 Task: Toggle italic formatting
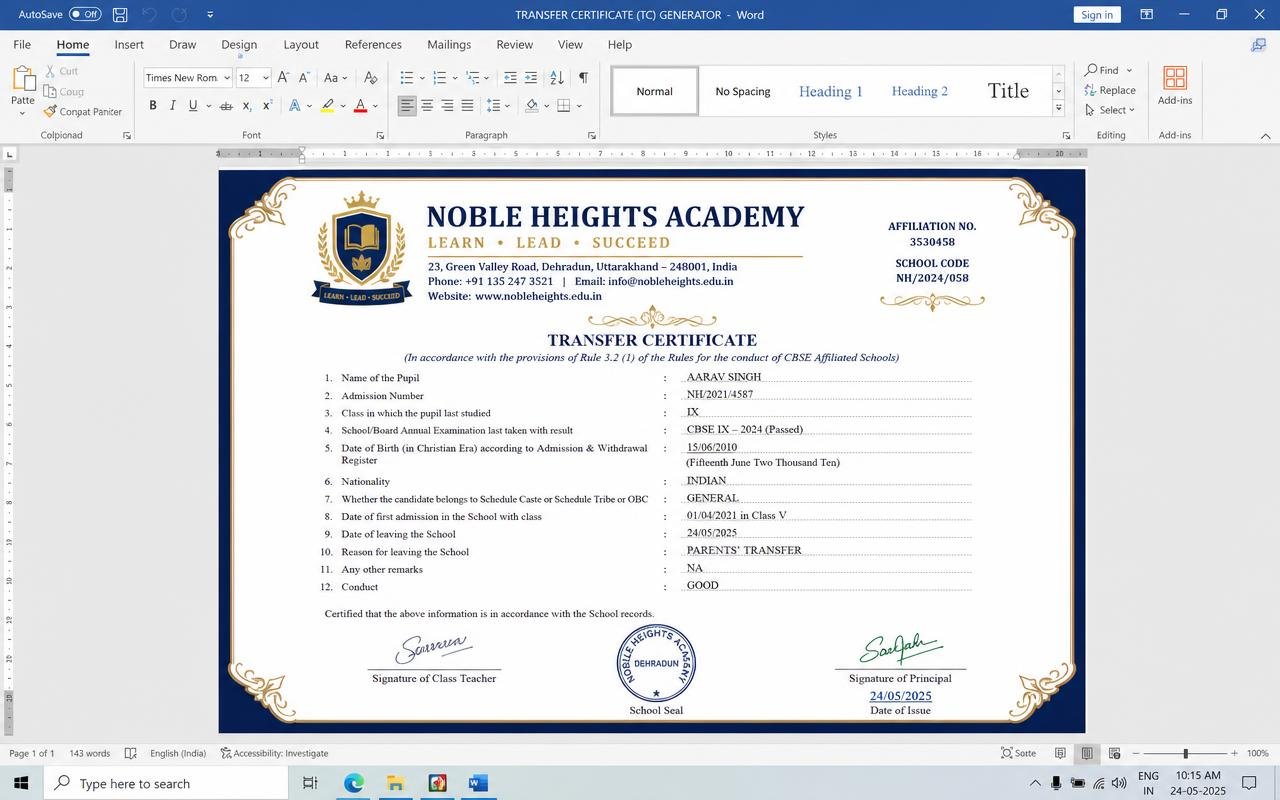click(173, 105)
